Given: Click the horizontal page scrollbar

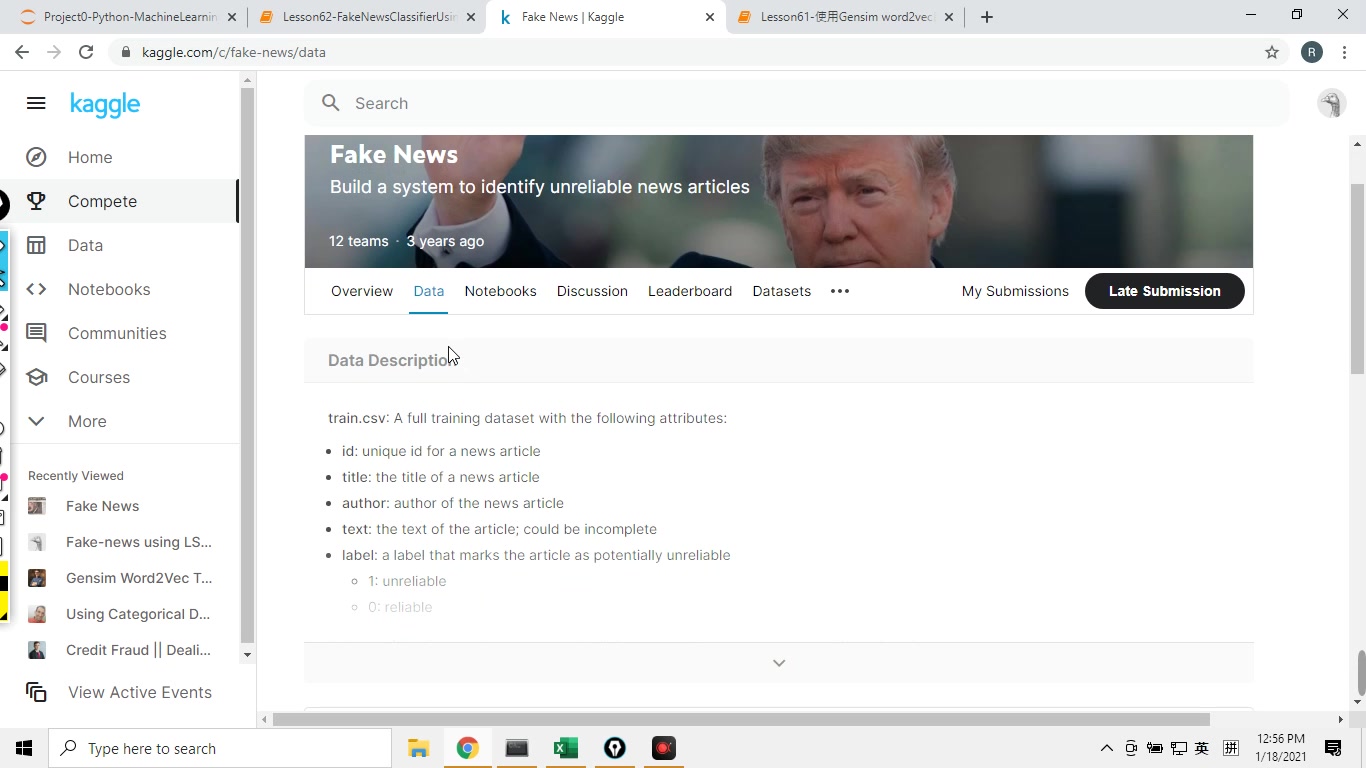Looking at the screenshot, I should [x=741, y=719].
